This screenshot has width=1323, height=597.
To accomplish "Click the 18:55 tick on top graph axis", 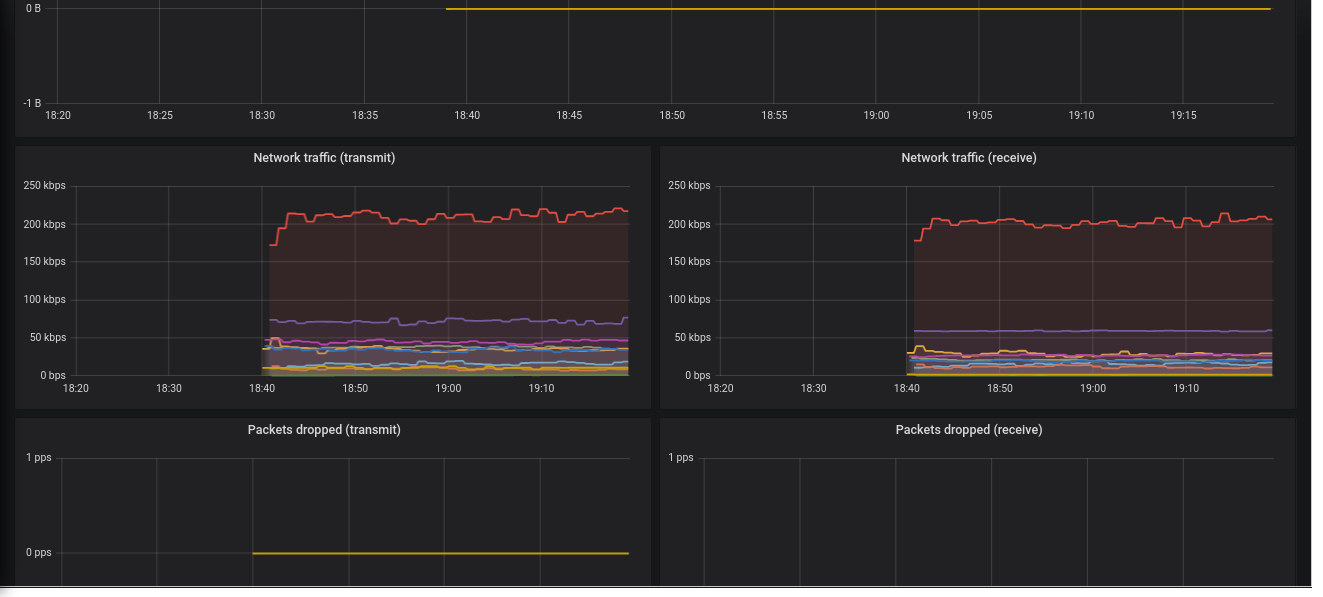I will (774, 116).
